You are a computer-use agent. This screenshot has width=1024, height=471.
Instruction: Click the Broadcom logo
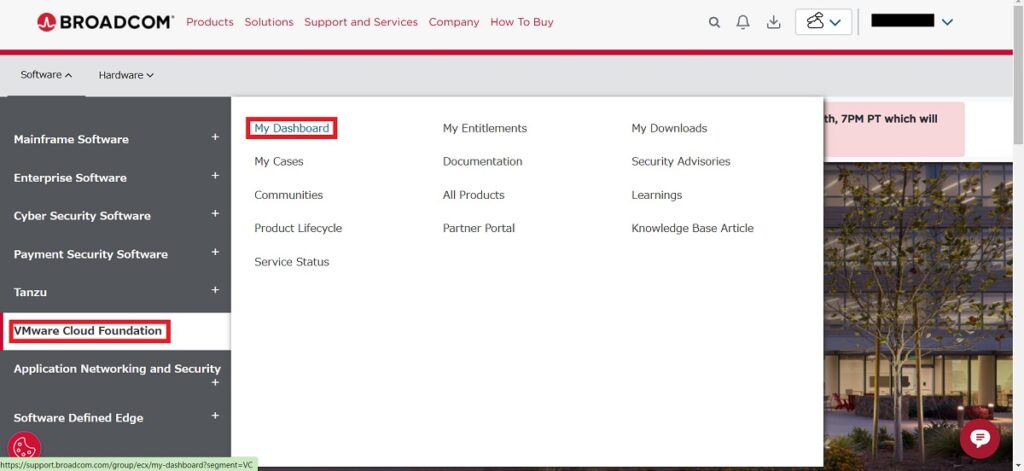(105, 22)
